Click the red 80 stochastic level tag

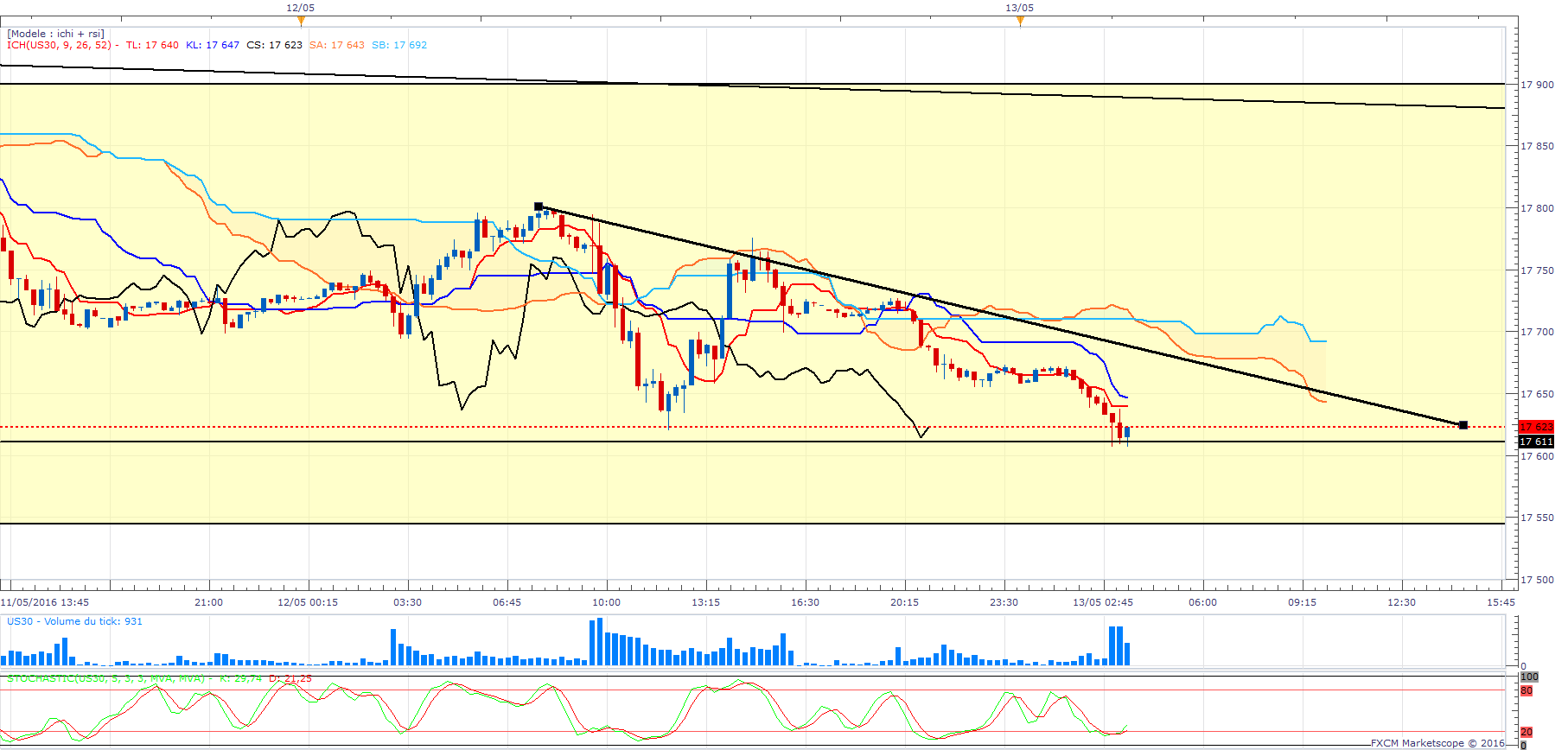[x=1527, y=690]
